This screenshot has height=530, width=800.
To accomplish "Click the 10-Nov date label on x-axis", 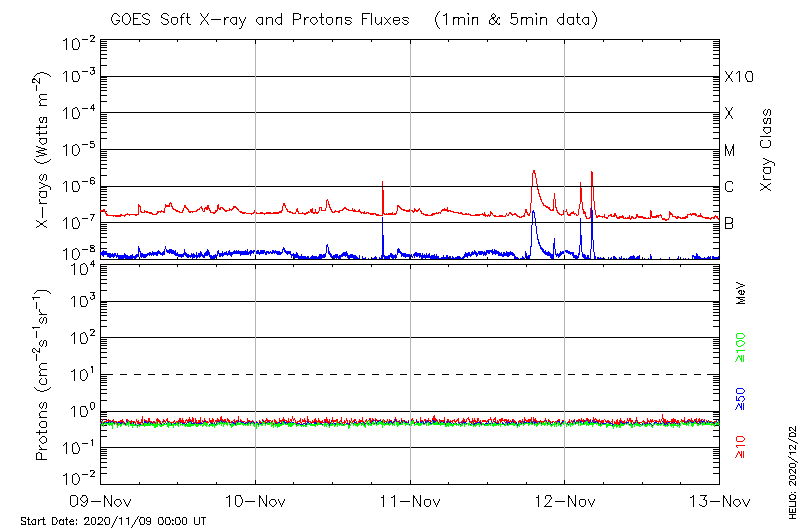I will click(255, 500).
